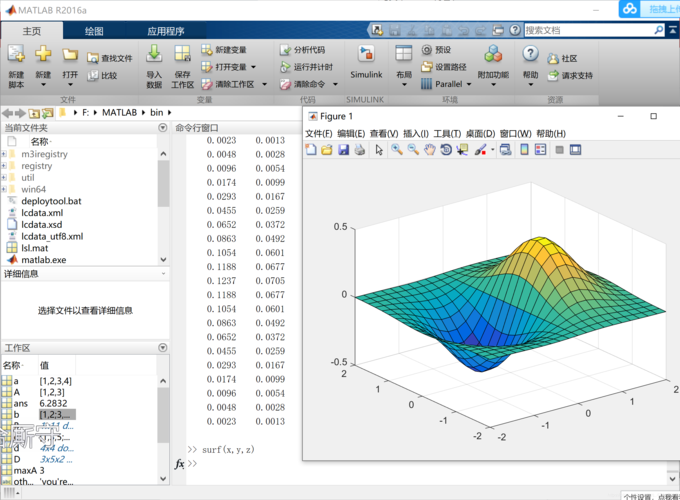680x500 pixels.
Task: Open the Parallel dropdown menu
Action: tap(469, 84)
